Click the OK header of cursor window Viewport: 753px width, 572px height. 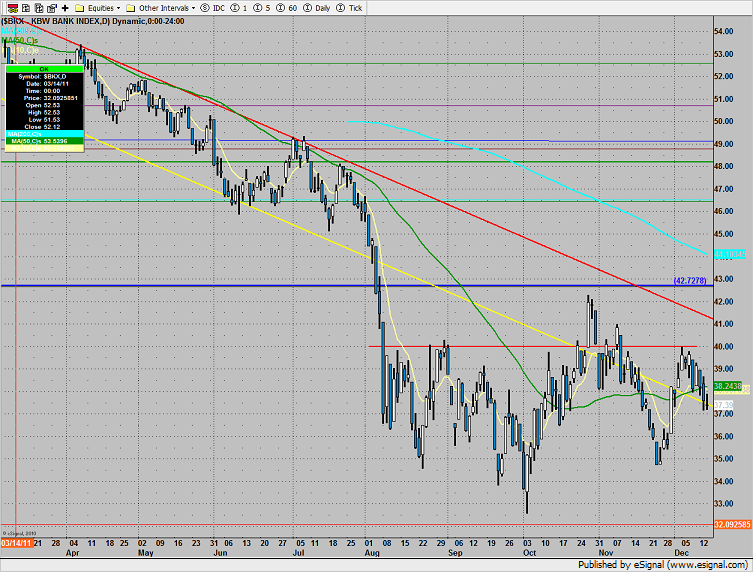tap(44, 69)
